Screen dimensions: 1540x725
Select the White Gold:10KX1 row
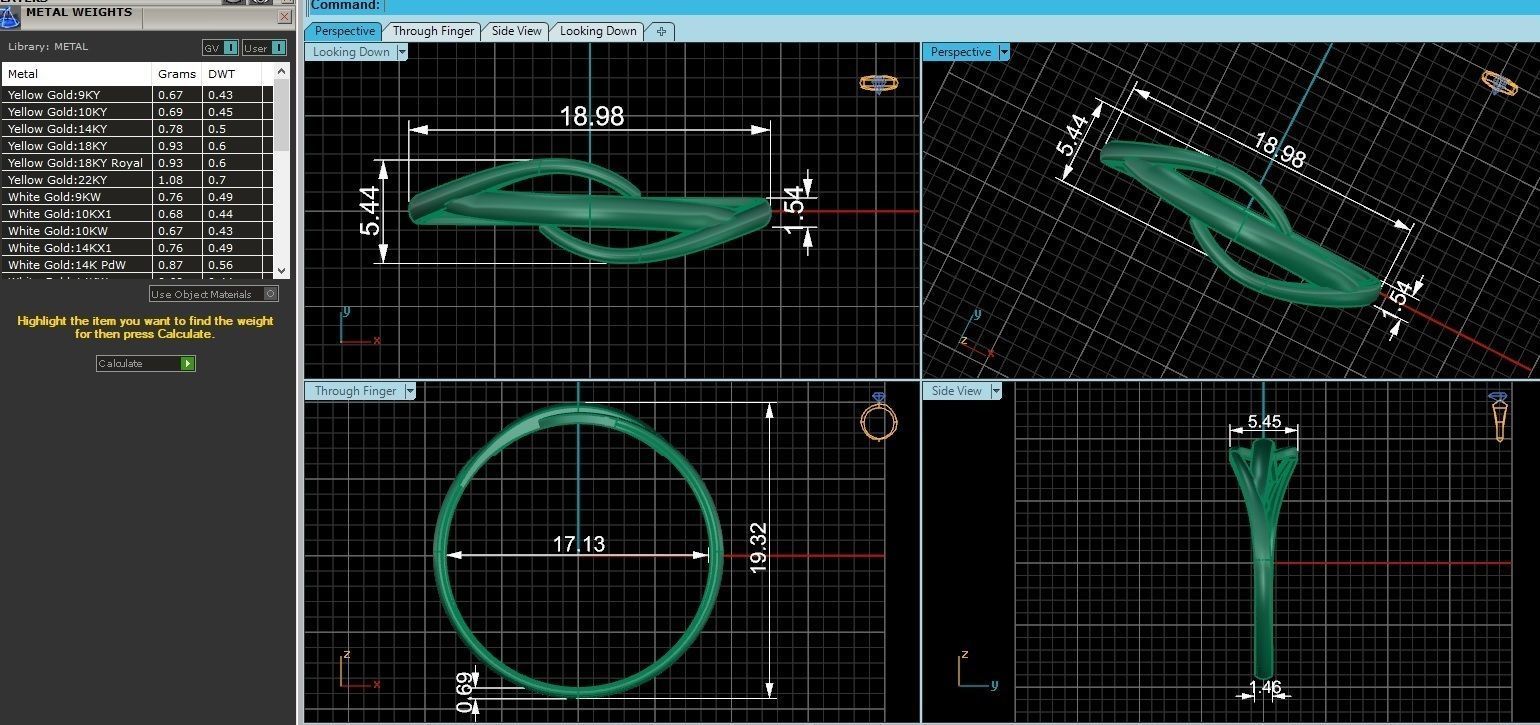(138, 214)
